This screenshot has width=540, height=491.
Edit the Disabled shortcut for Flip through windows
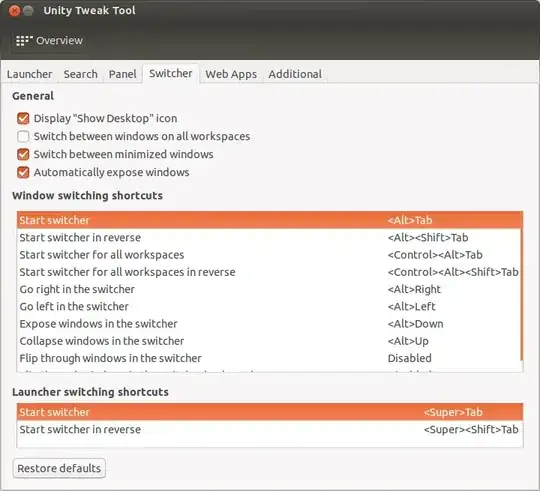click(409, 358)
